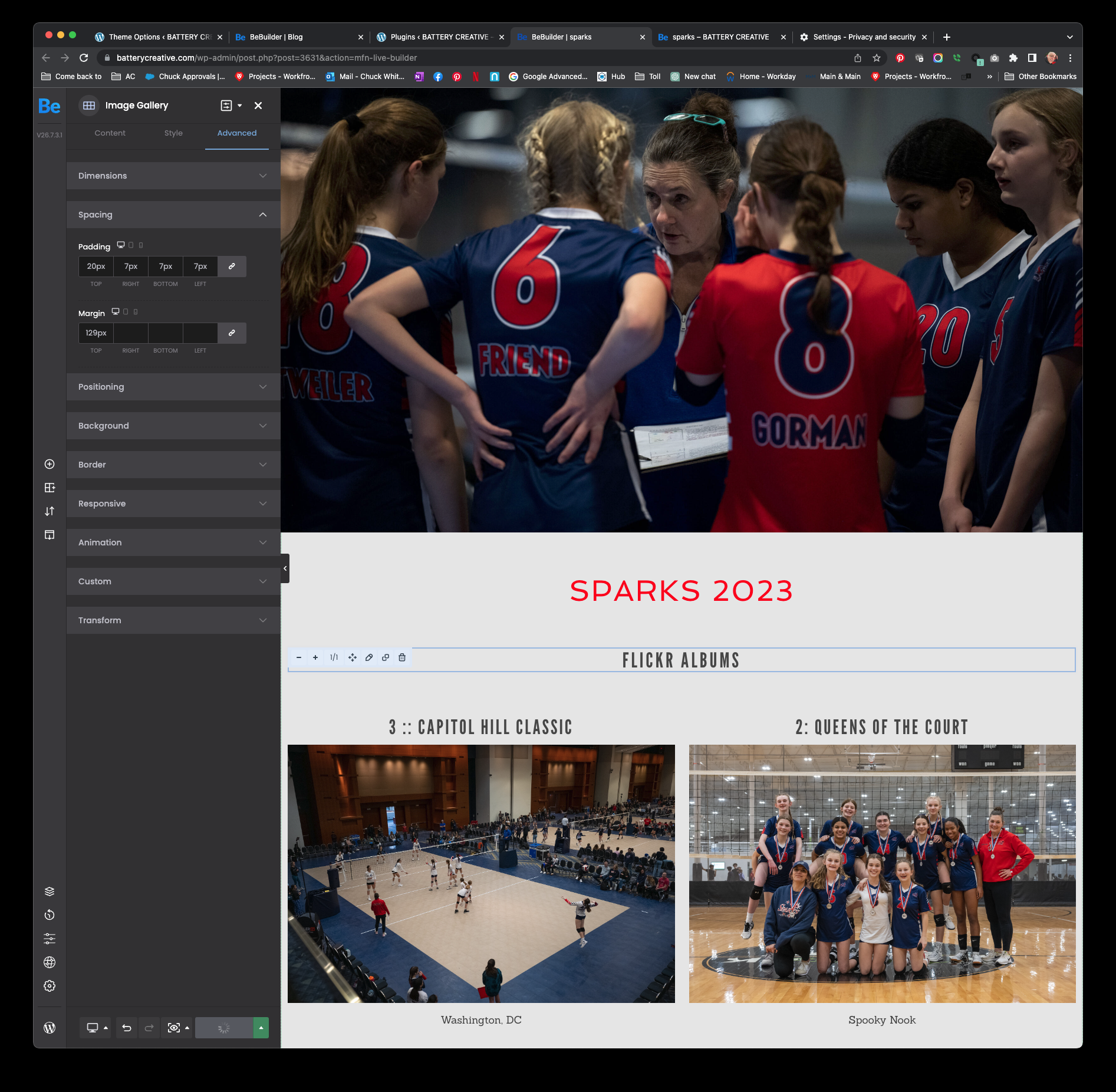Switch to the Theme Options browser tab
The height and width of the screenshot is (1092, 1116).
pyautogui.click(x=158, y=37)
